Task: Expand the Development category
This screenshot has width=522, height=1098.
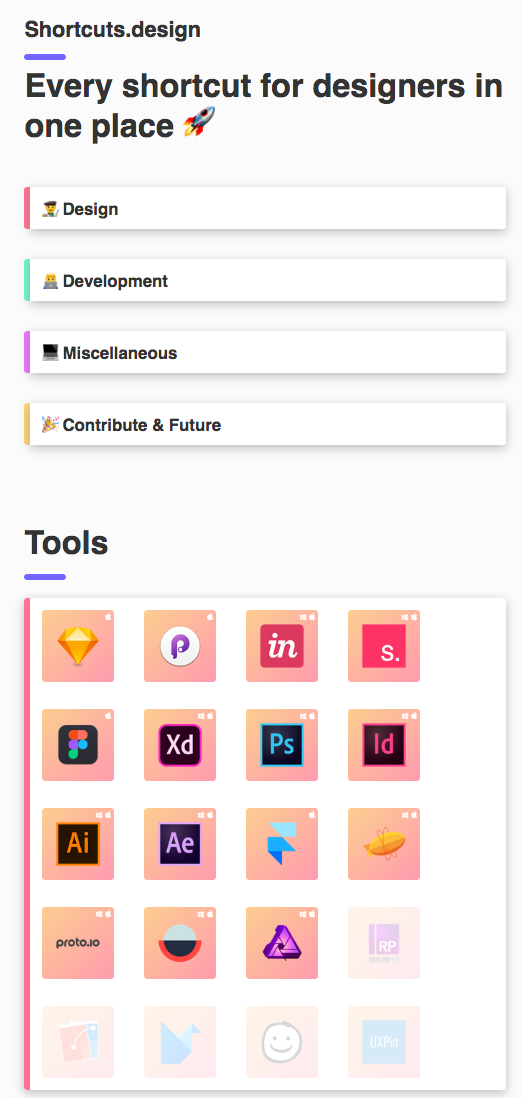Action: 265,280
